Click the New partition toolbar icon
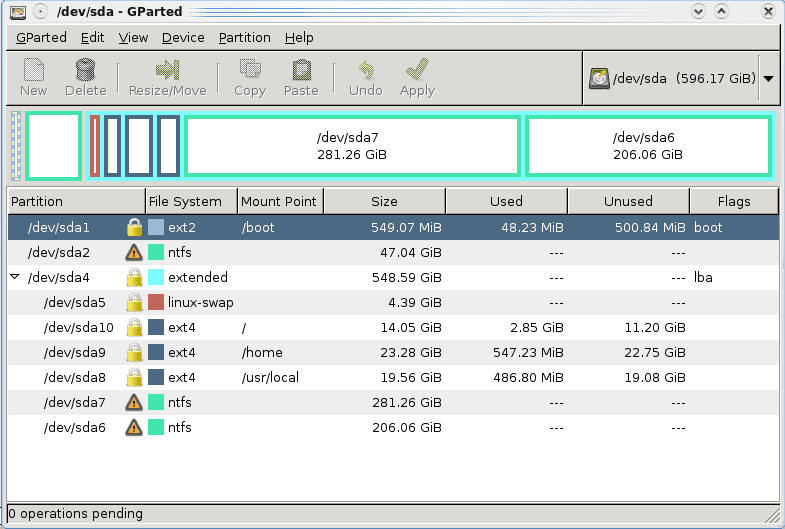The image size is (785, 529). click(x=34, y=70)
